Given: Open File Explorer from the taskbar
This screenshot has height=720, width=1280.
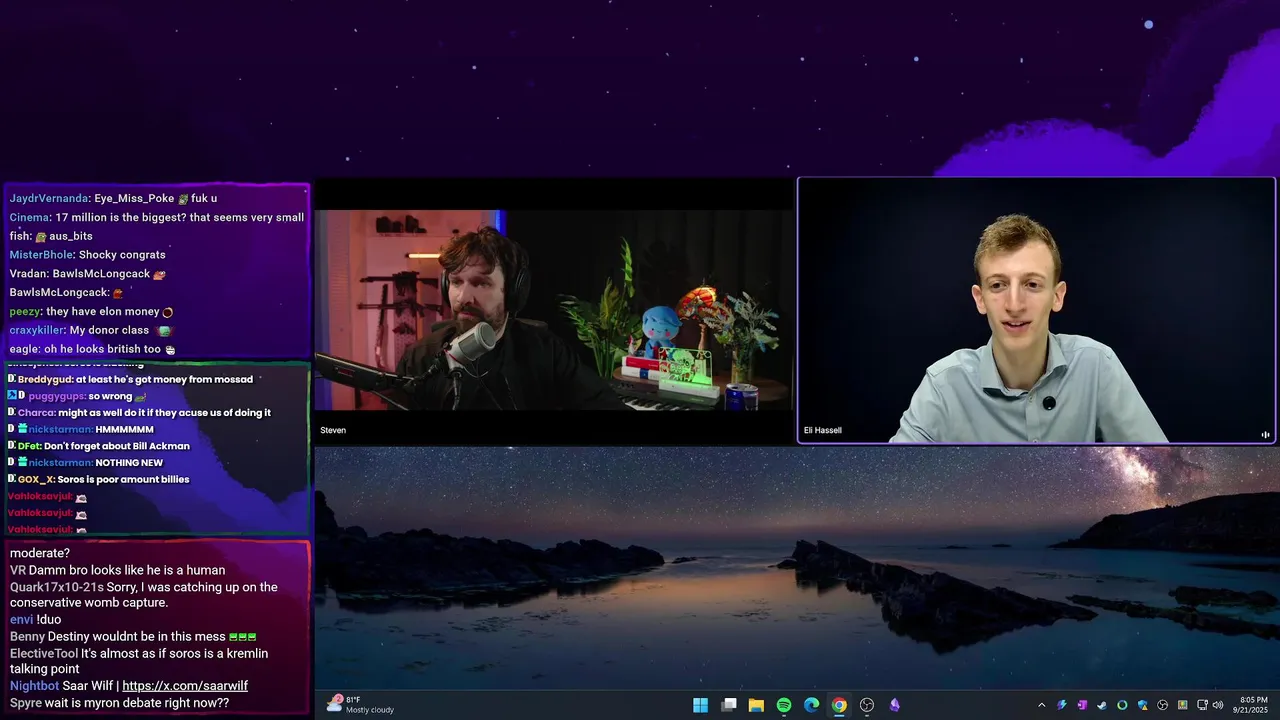Looking at the screenshot, I should pyautogui.click(x=757, y=705).
